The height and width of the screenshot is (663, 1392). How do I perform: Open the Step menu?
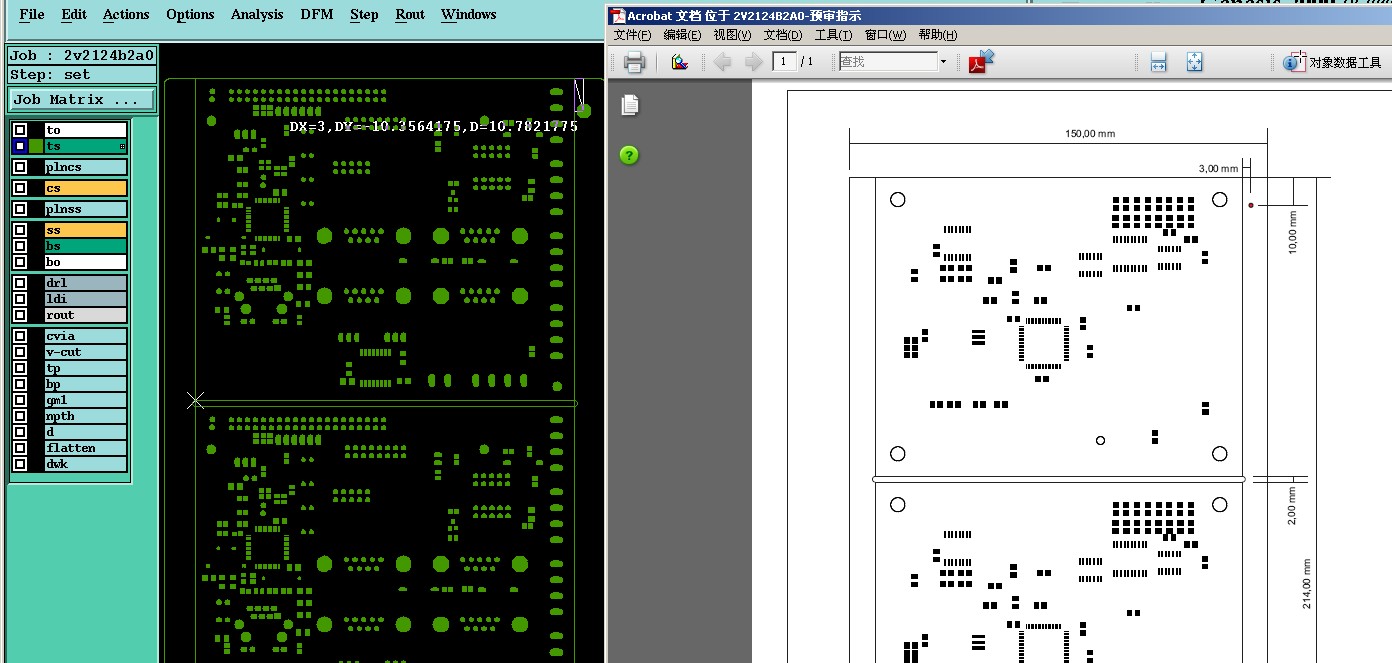pyautogui.click(x=364, y=14)
